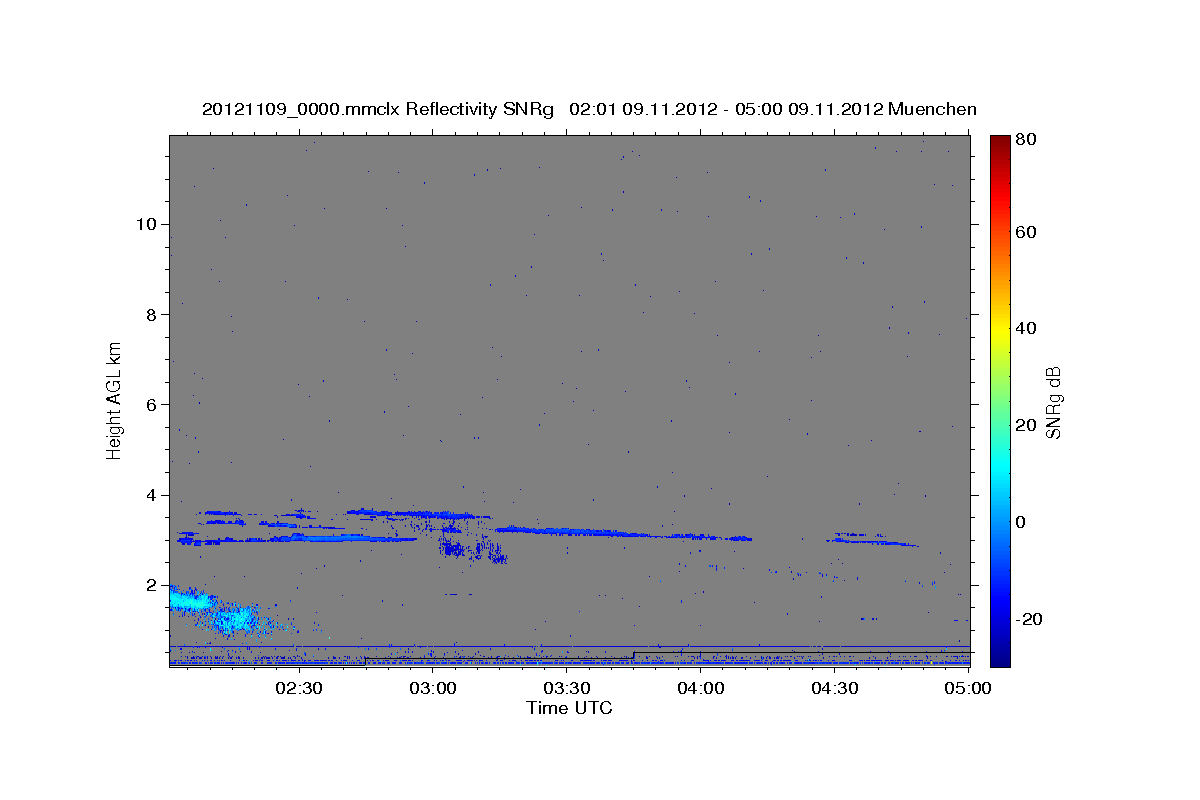This screenshot has height=800, width=1200.
Task: Click the colorbar value 80
Action: pyautogui.click(x=1026, y=140)
